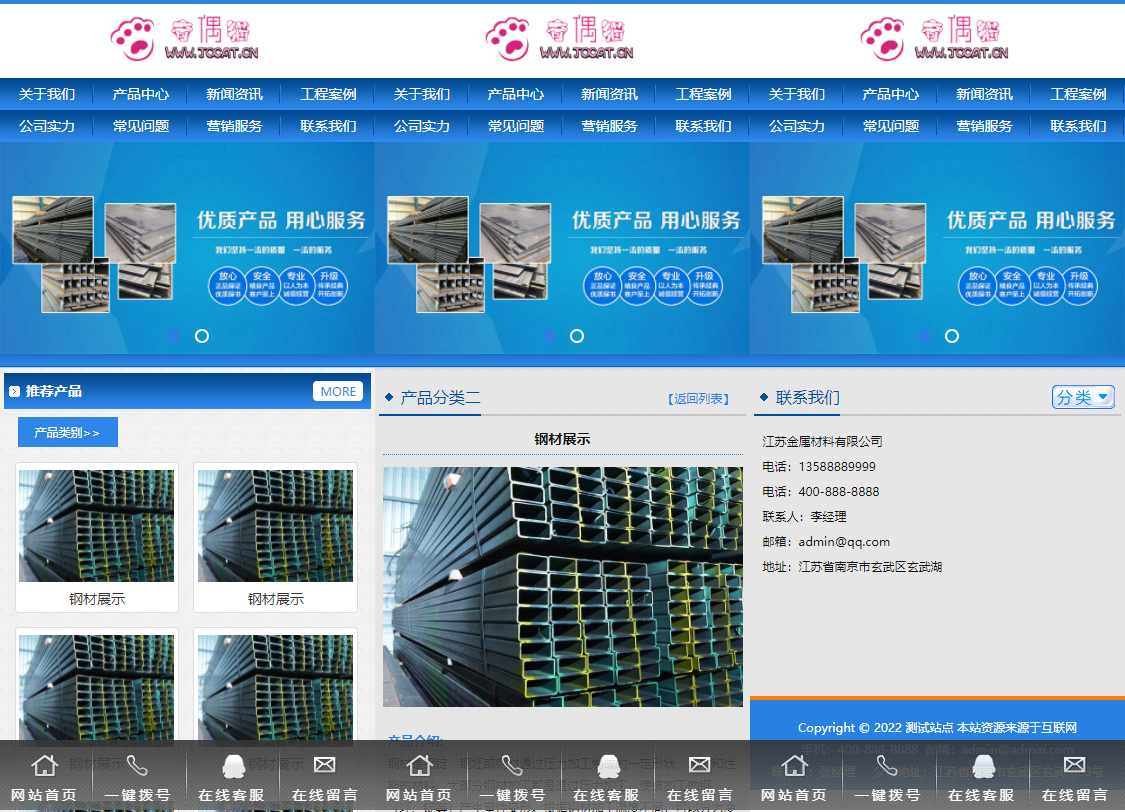Choose 营销服务 in the 联系我们 page menu
The width and height of the screenshot is (1125, 812).
984,126
